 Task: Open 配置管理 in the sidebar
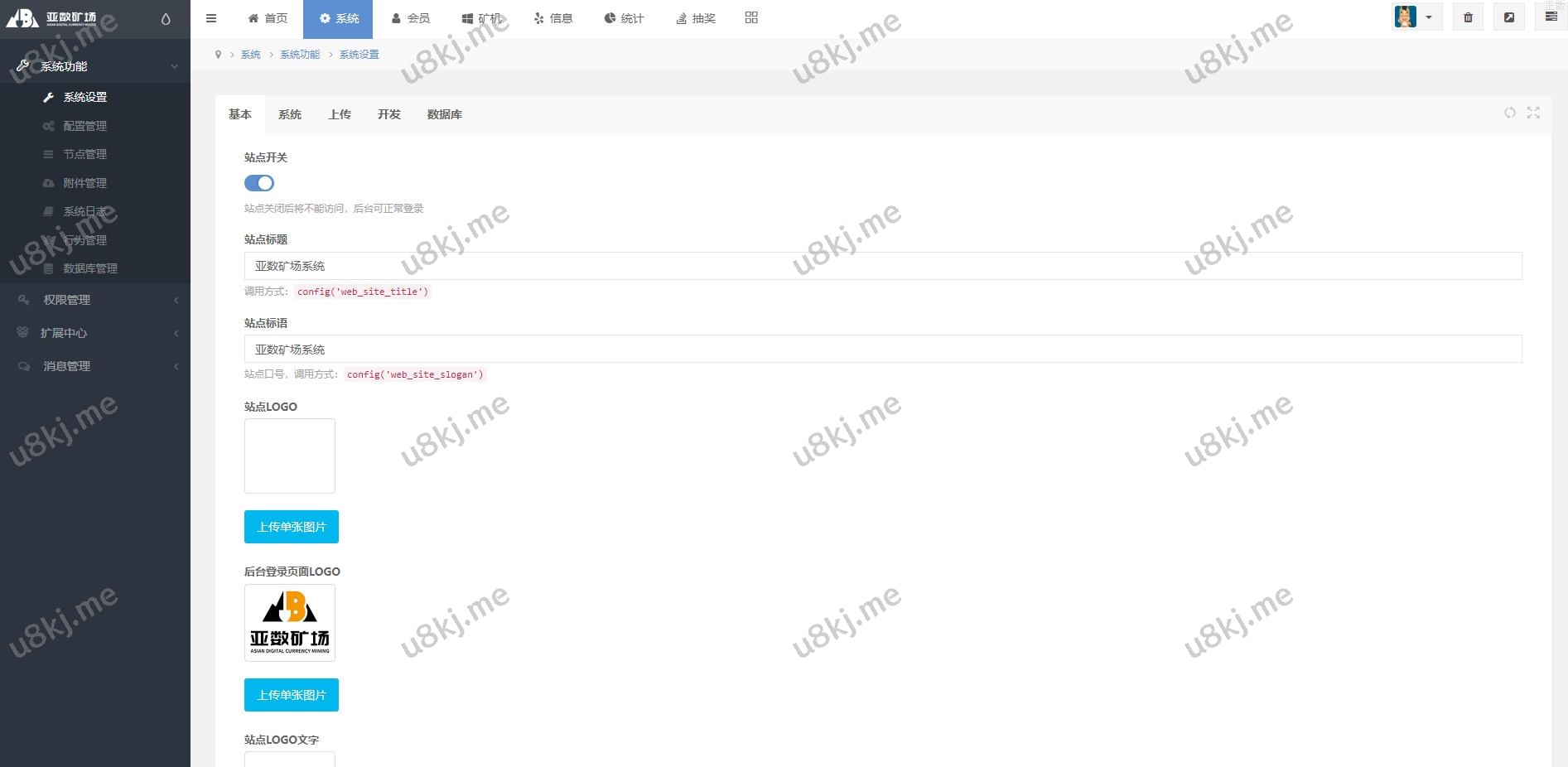pyautogui.click(x=84, y=126)
